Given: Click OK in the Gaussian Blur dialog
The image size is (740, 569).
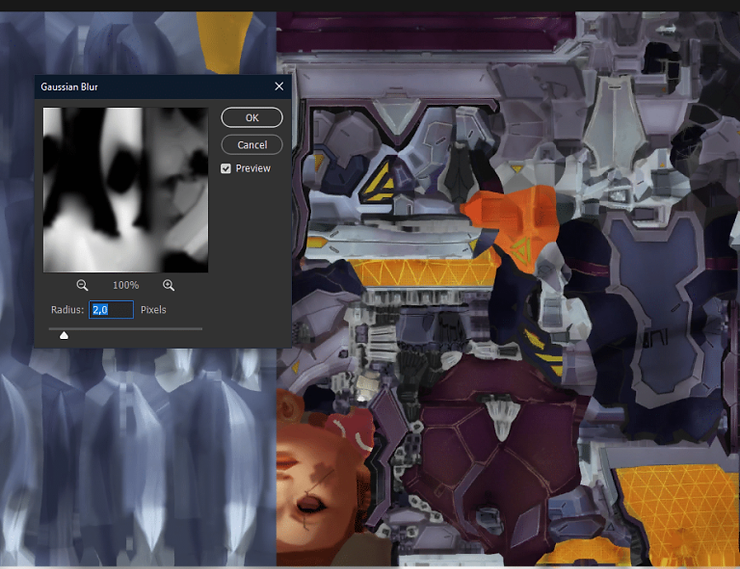Looking at the screenshot, I should [252, 118].
